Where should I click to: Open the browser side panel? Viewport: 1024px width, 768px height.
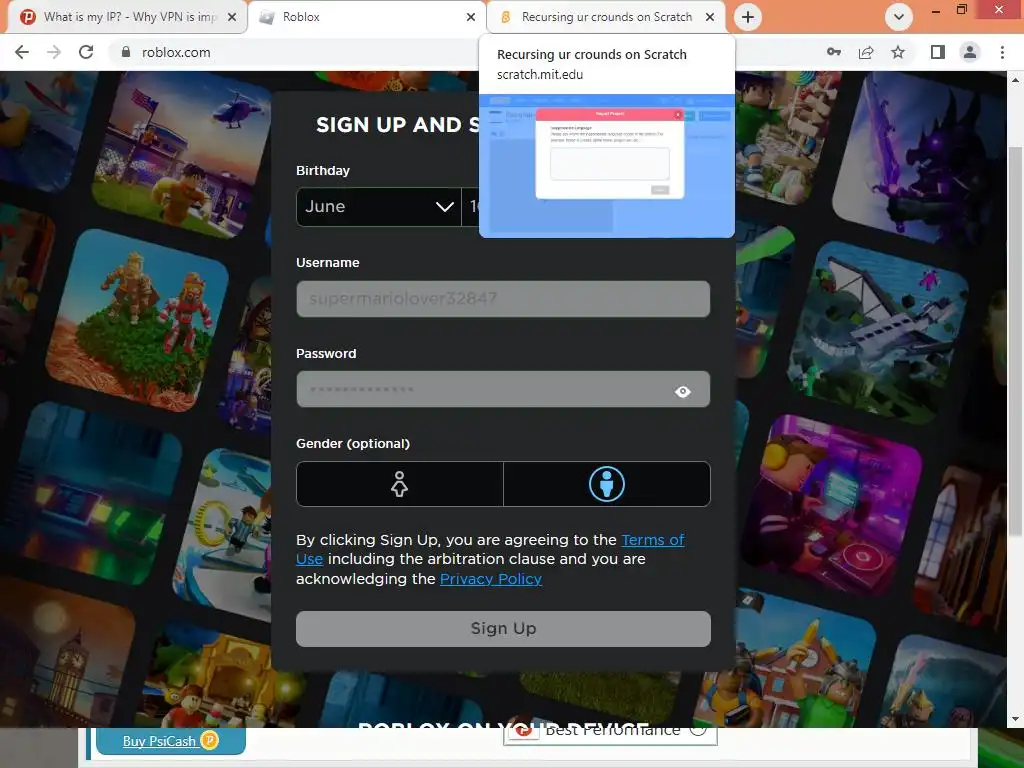(x=938, y=52)
